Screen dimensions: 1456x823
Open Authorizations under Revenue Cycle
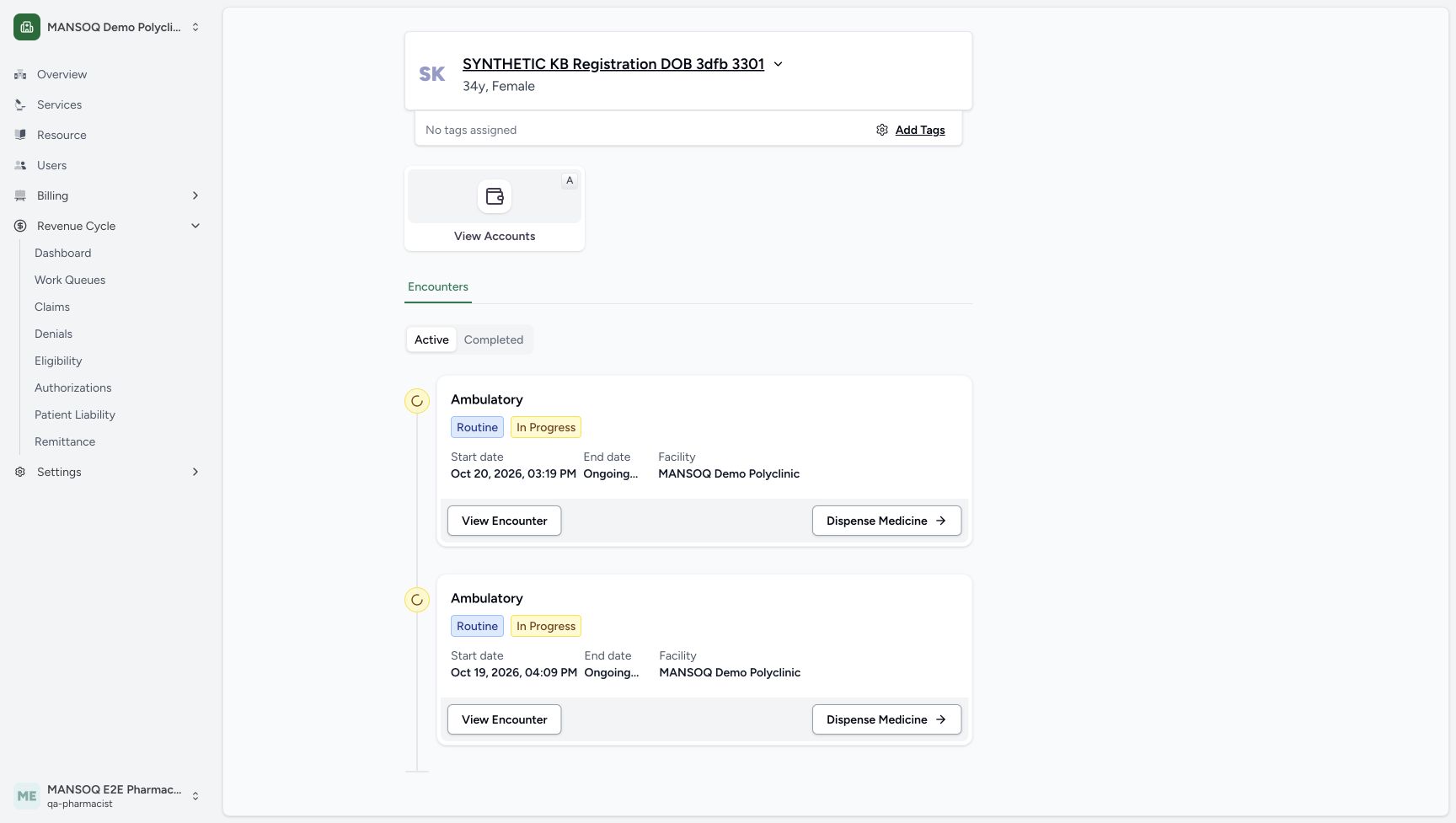tap(72, 387)
